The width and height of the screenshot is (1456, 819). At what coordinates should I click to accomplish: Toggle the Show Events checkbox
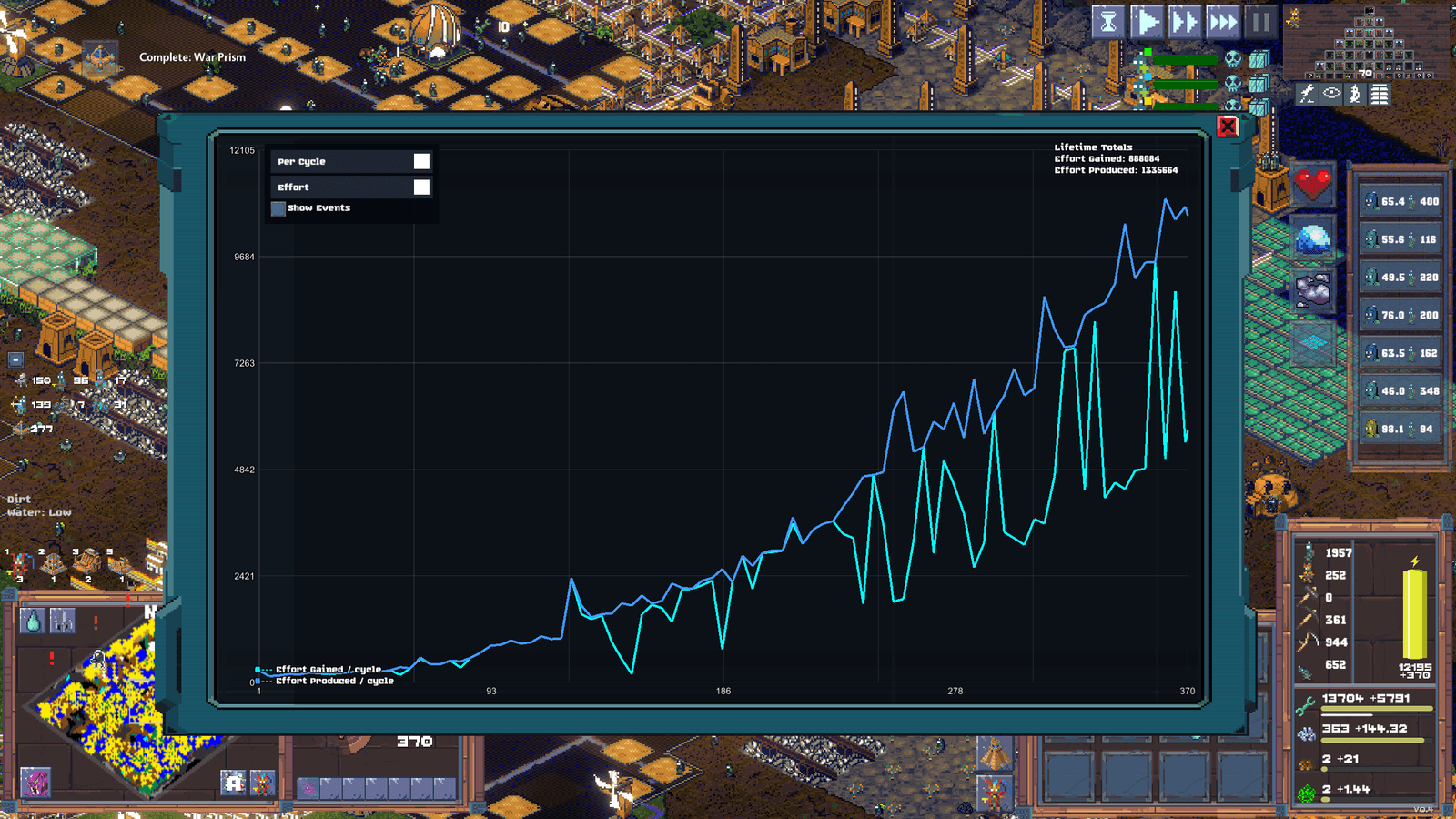pos(278,208)
